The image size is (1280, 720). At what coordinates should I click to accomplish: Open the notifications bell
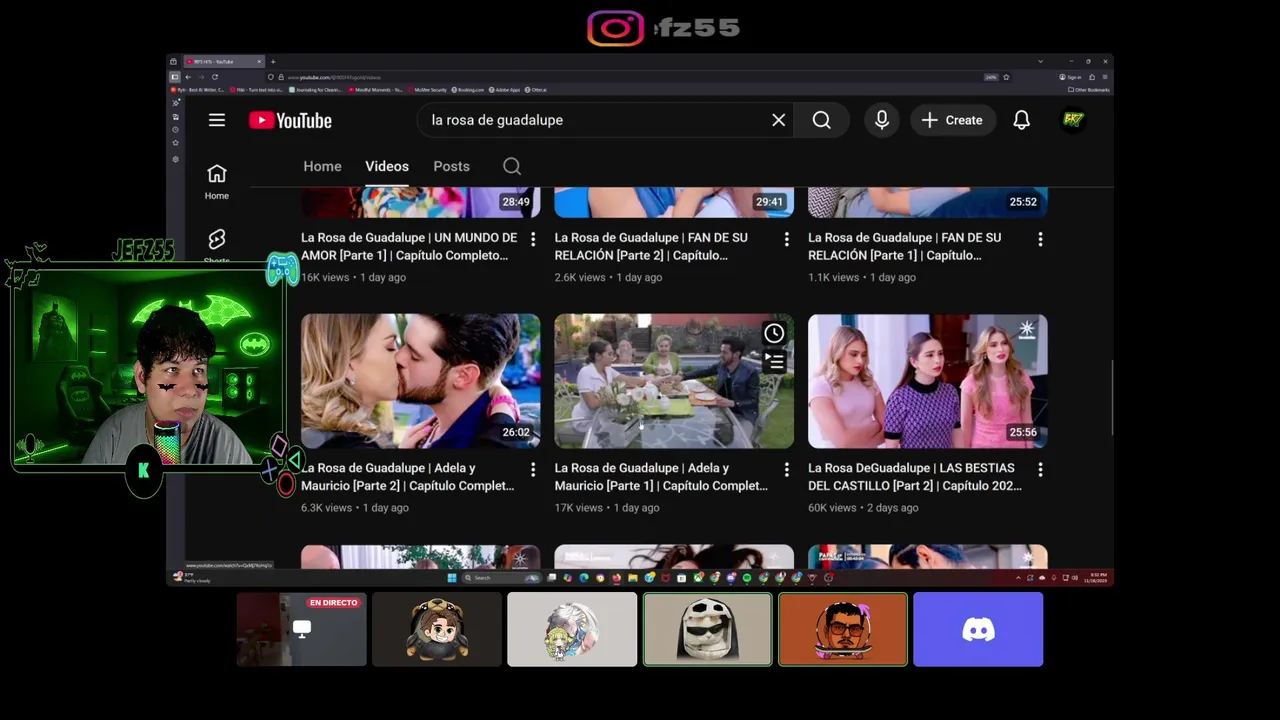(x=1021, y=120)
